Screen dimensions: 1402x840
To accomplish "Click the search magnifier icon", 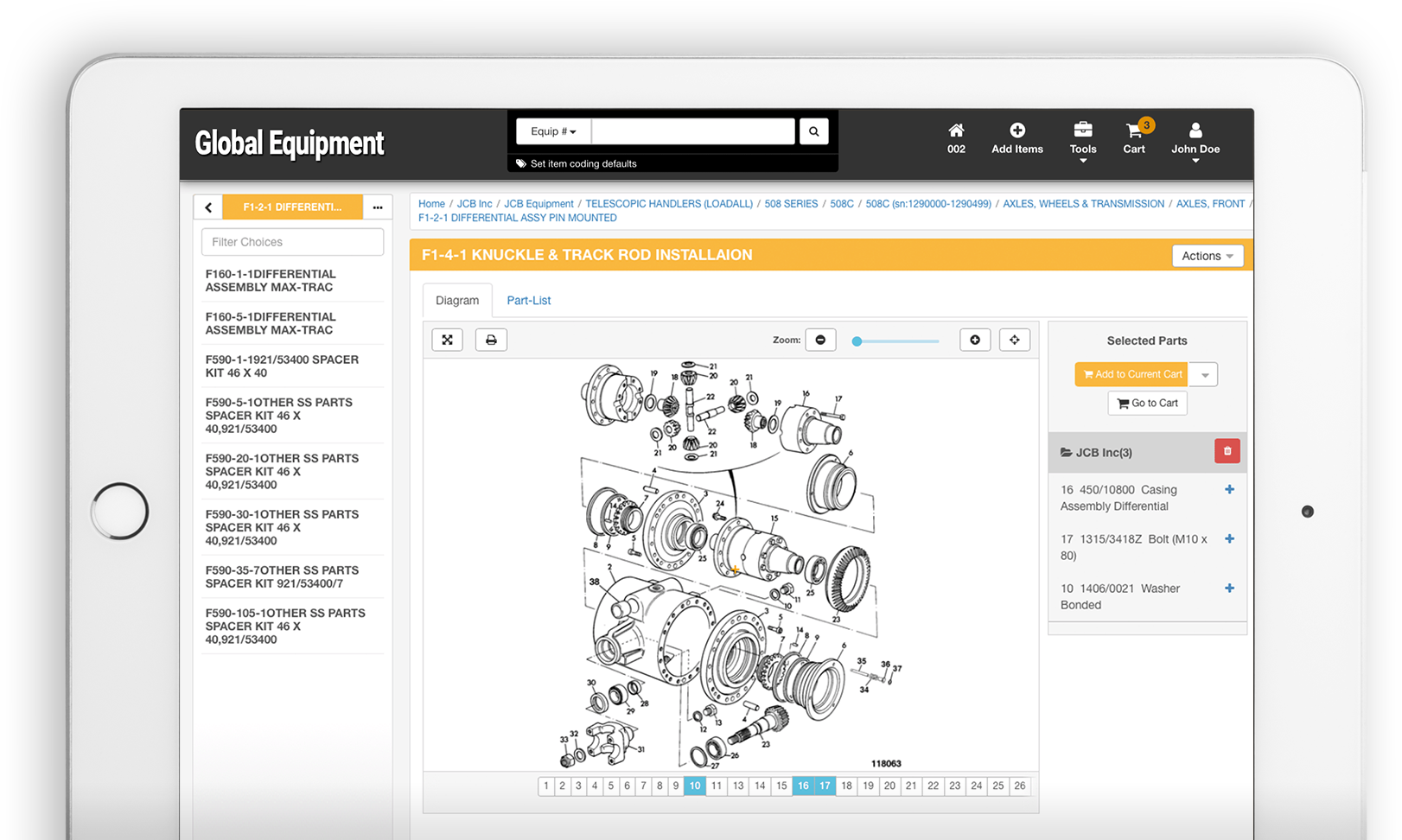I will click(x=813, y=130).
